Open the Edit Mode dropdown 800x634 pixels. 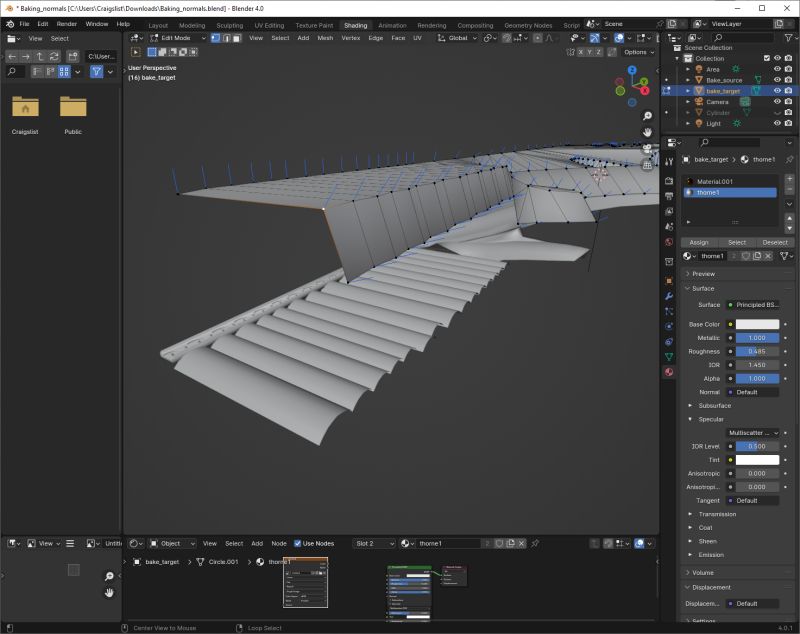click(x=179, y=38)
